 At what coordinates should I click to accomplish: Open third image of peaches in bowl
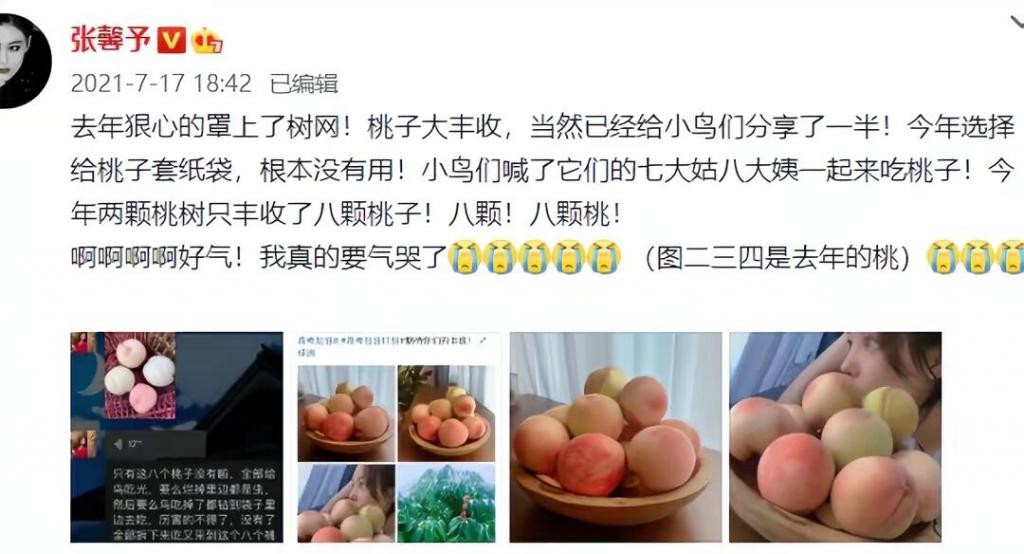pyautogui.click(x=615, y=437)
